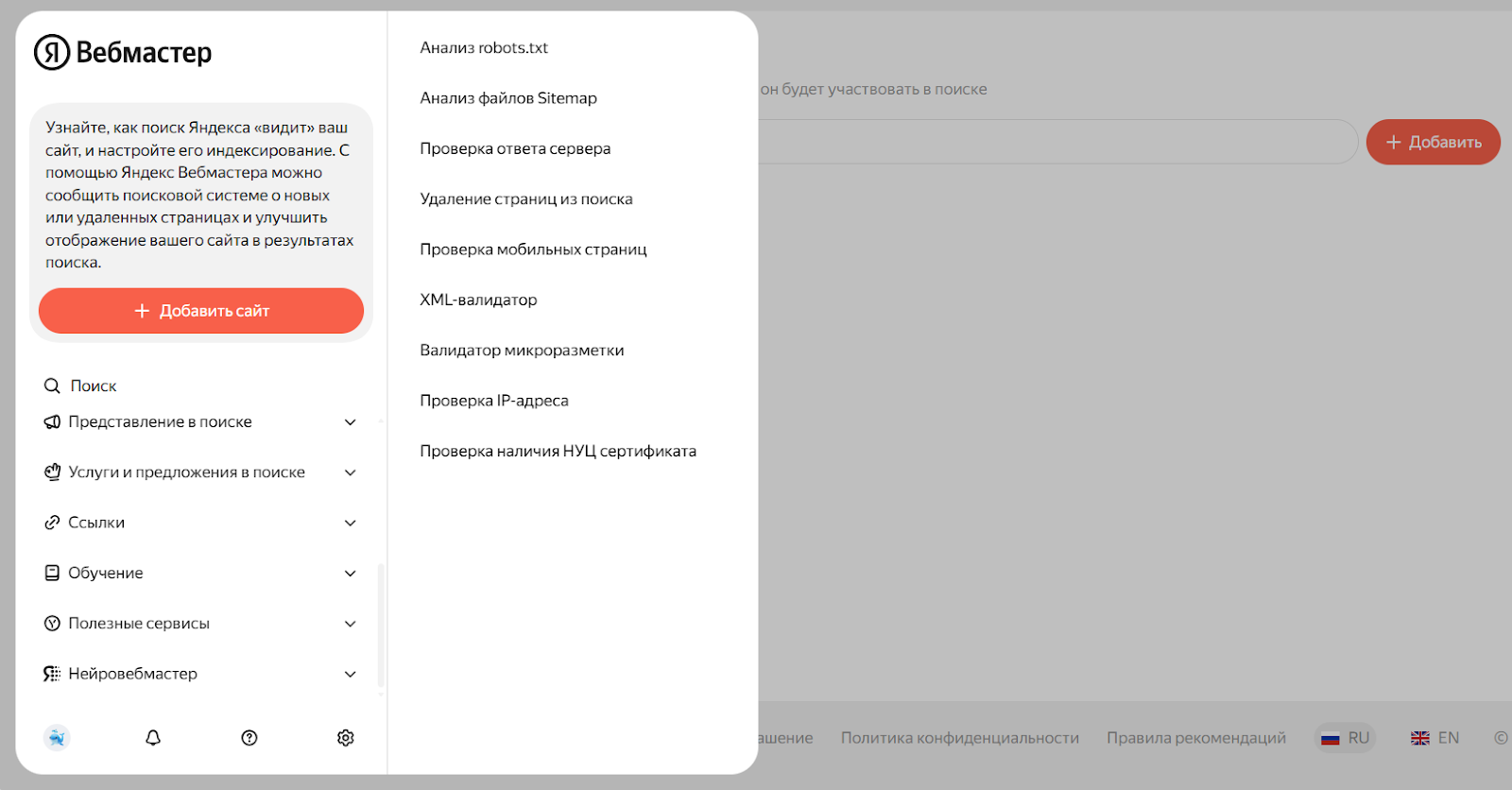Open notifications bell
Screen dimensions: 1512x790
[x=153, y=738]
